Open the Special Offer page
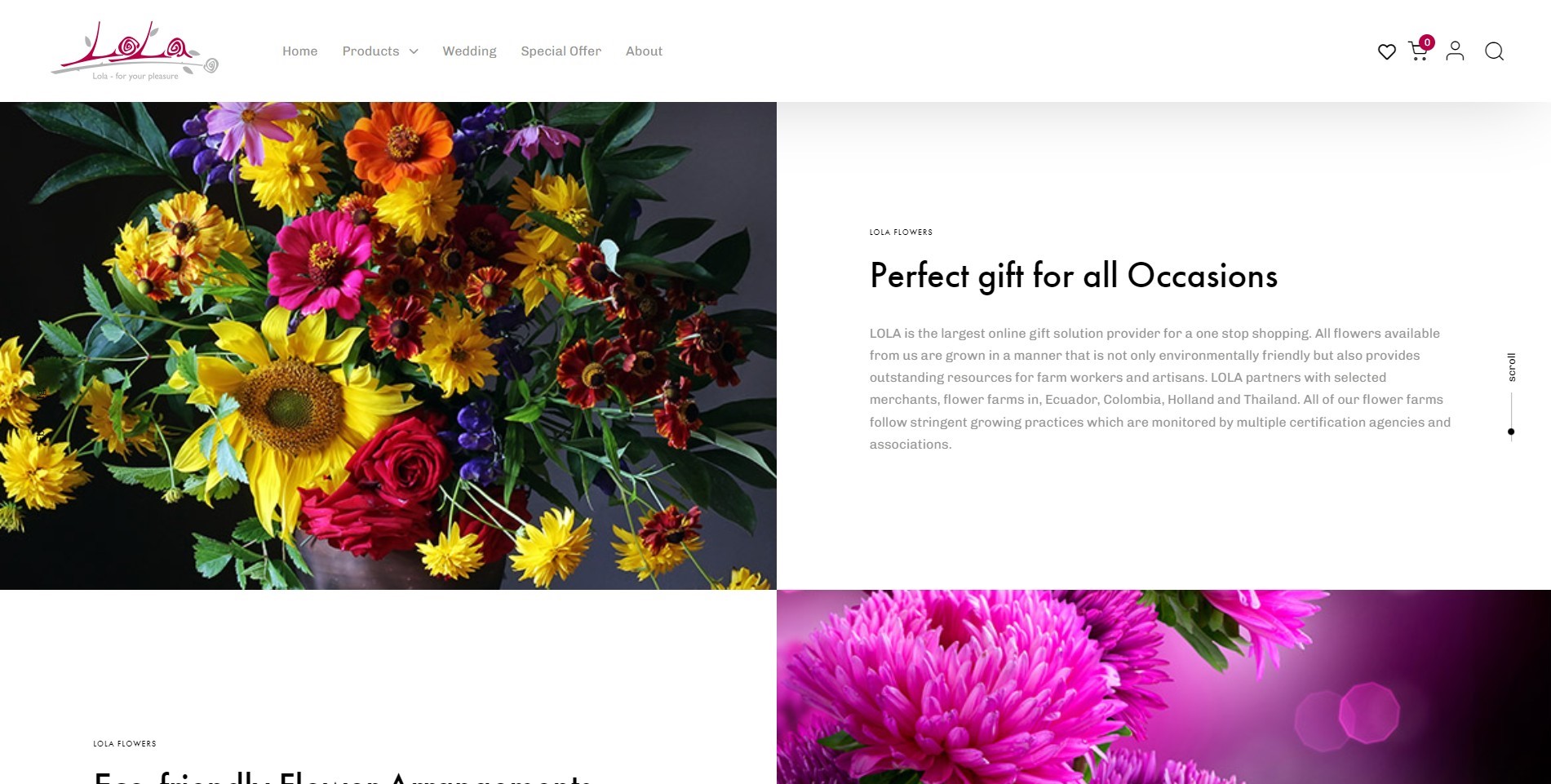The image size is (1551, 784). [561, 51]
